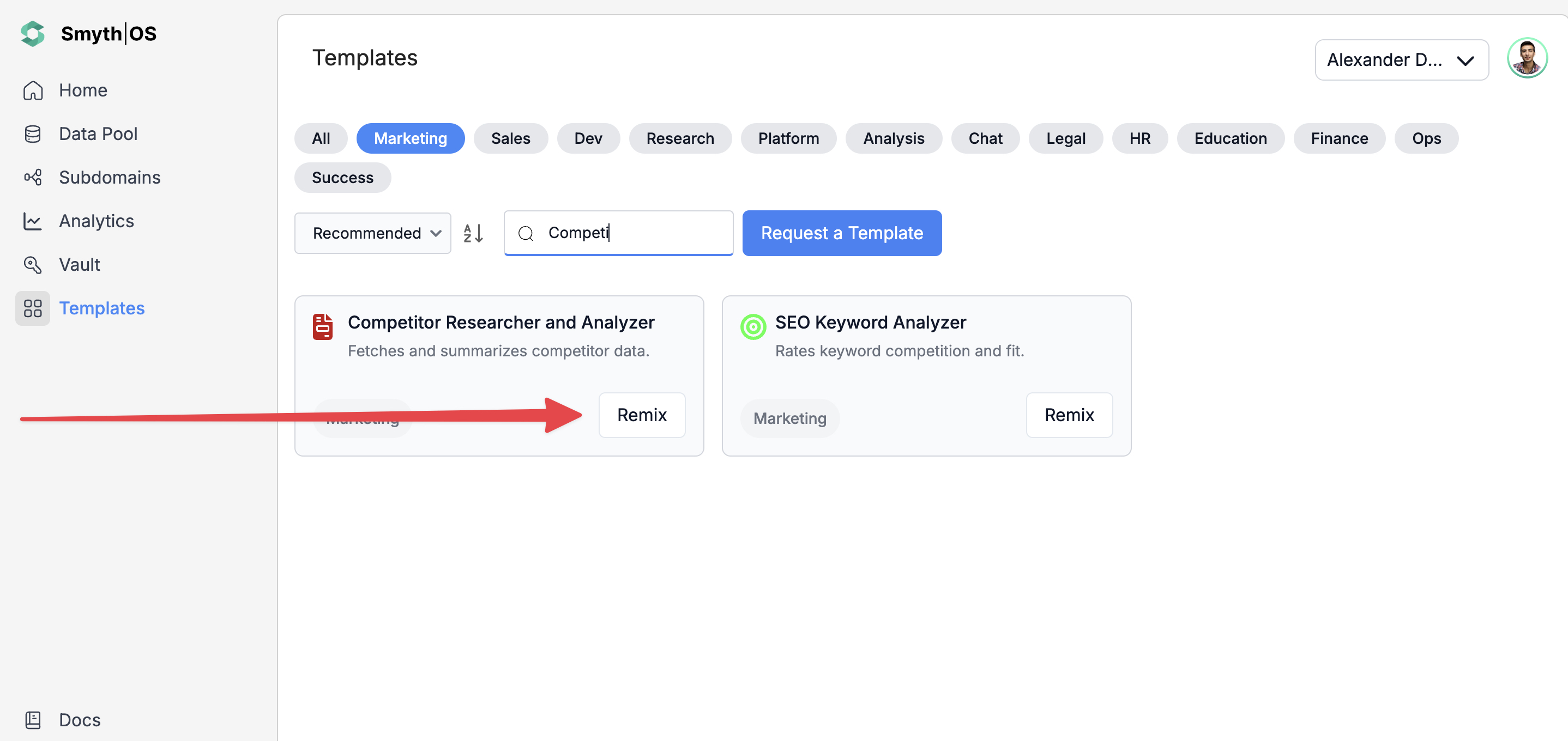Open the Home sidebar icon
The image size is (1568, 741).
click(x=33, y=90)
